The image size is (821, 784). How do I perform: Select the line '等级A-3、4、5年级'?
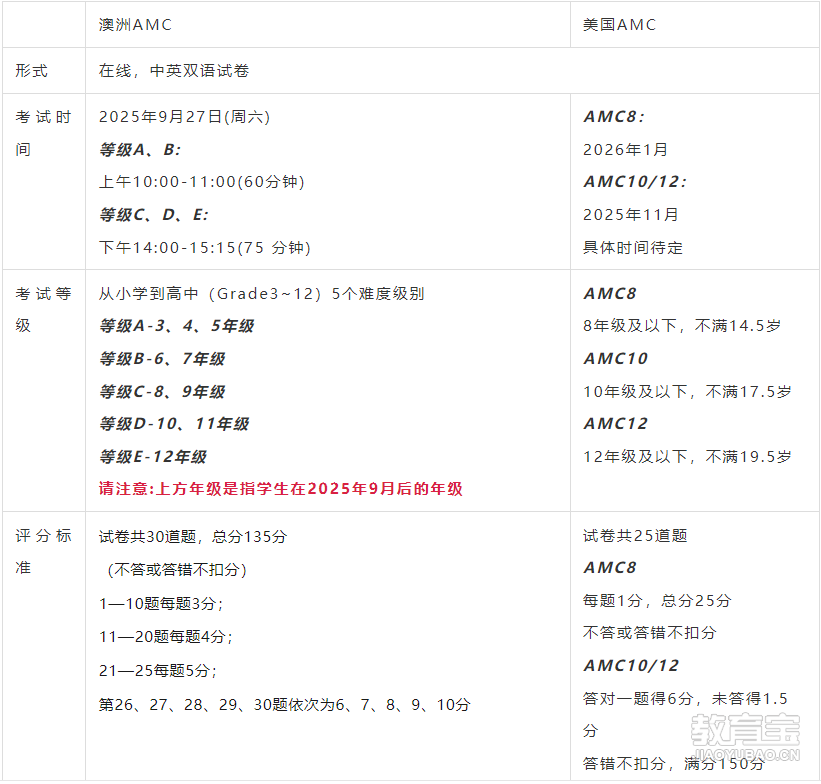177,326
